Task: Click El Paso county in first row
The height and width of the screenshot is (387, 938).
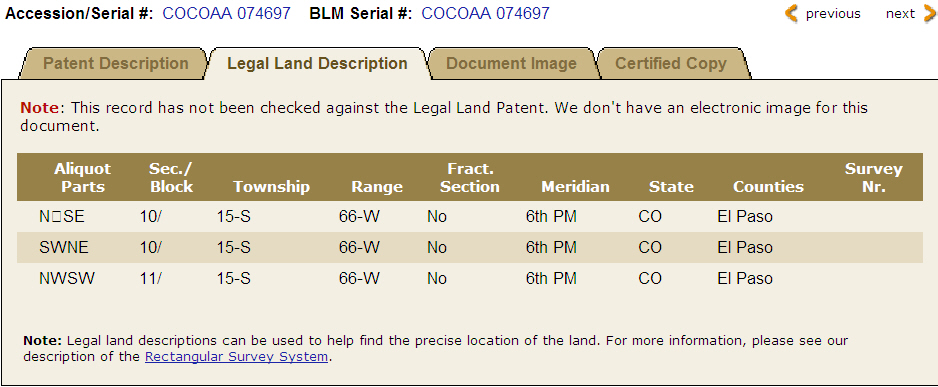Action: (x=745, y=216)
